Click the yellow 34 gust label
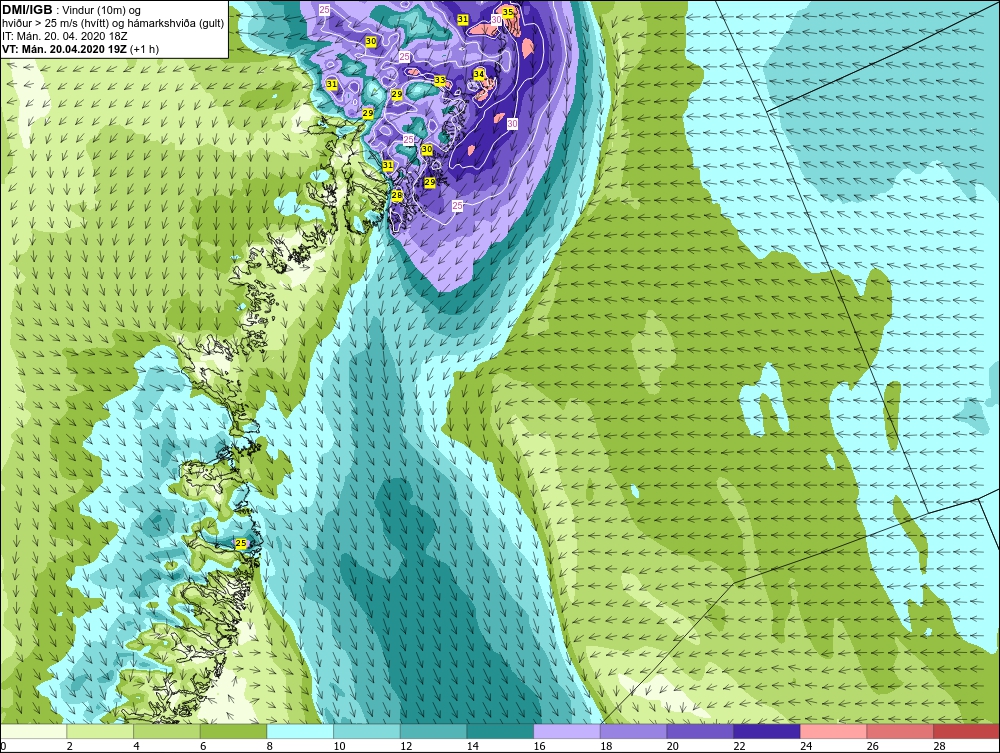The width and height of the screenshot is (1000, 753). click(x=479, y=75)
